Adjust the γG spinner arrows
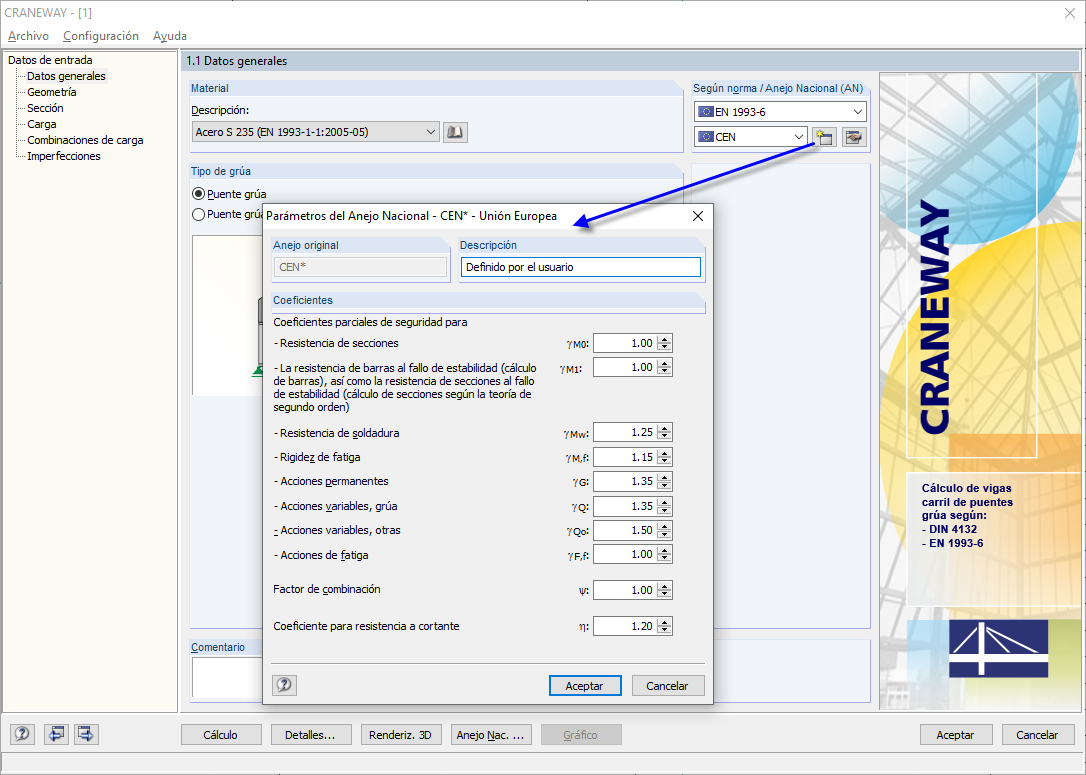 [664, 481]
